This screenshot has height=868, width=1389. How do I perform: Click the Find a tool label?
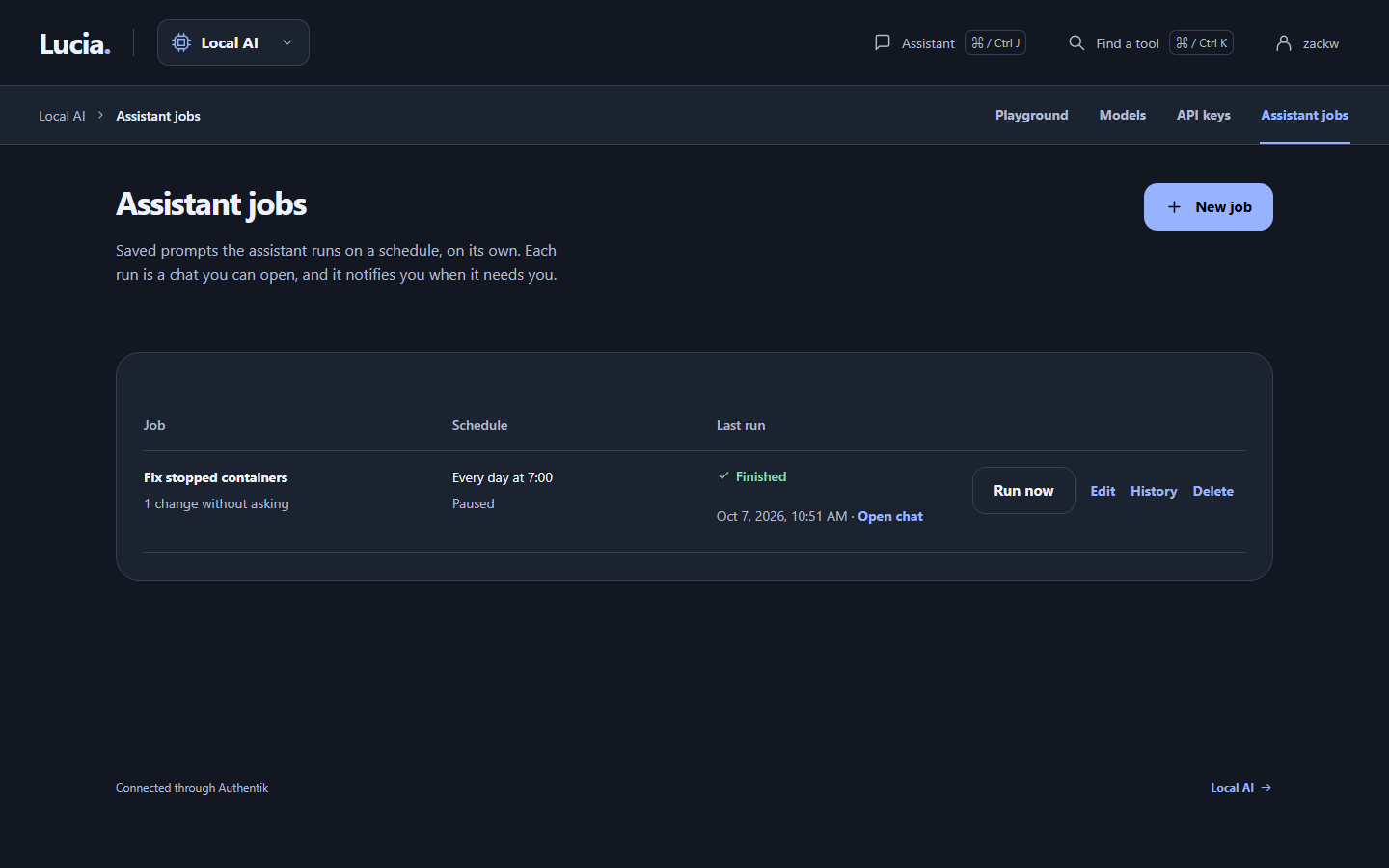(1128, 43)
